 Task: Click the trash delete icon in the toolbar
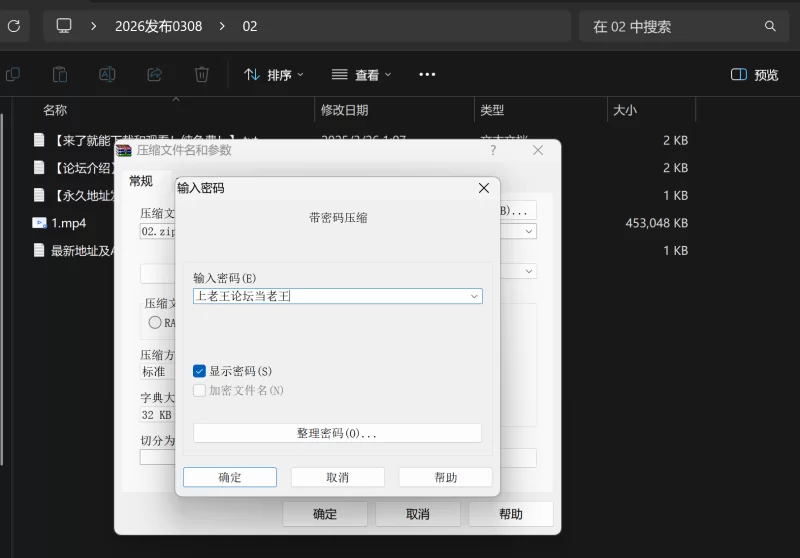[201, 74]
